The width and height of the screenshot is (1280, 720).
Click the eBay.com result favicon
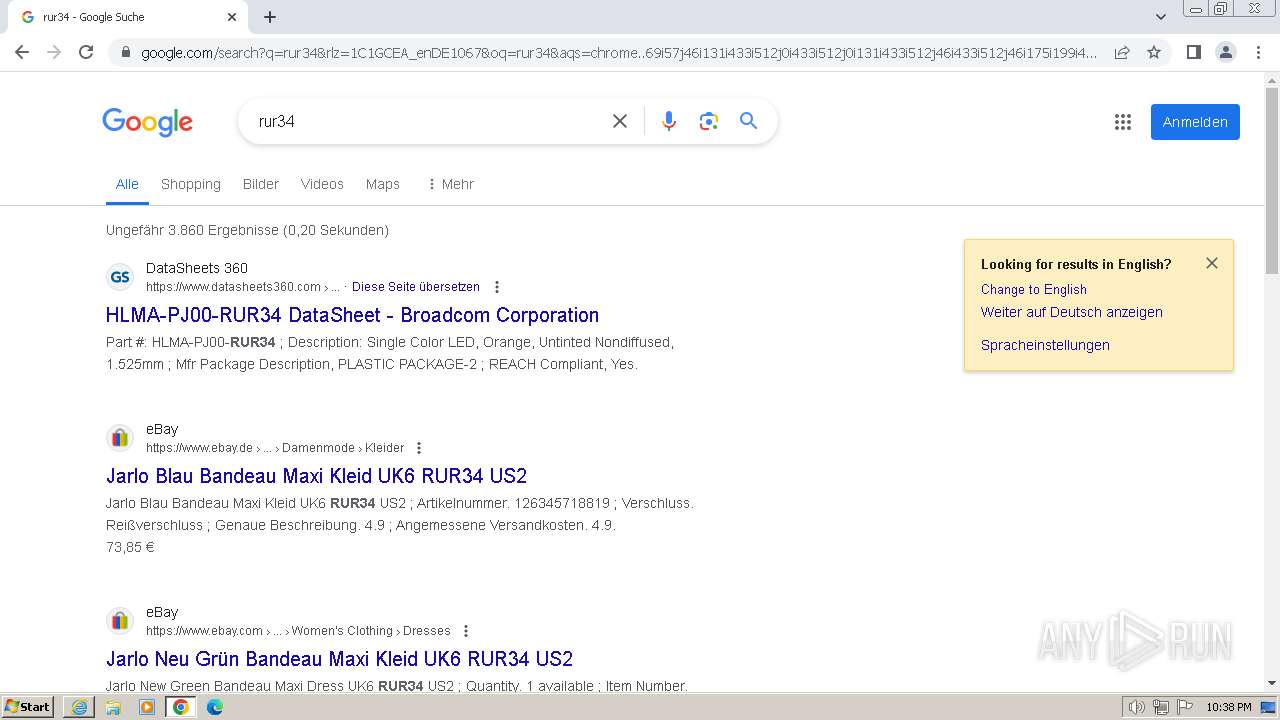(x=120, y=621)
